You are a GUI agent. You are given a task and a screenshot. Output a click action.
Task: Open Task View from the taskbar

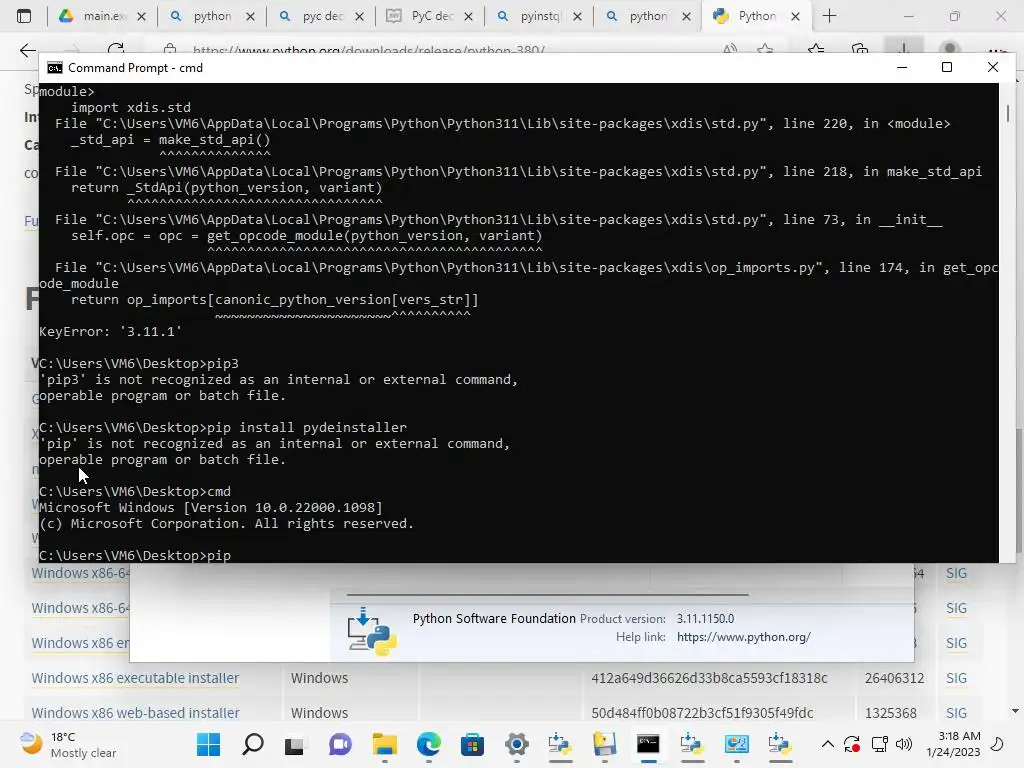295,744
